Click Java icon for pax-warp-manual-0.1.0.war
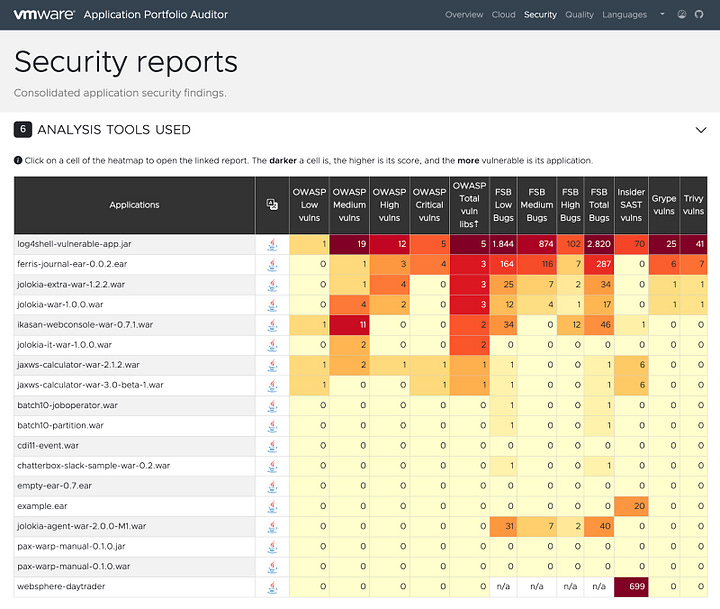 [272, 568]
